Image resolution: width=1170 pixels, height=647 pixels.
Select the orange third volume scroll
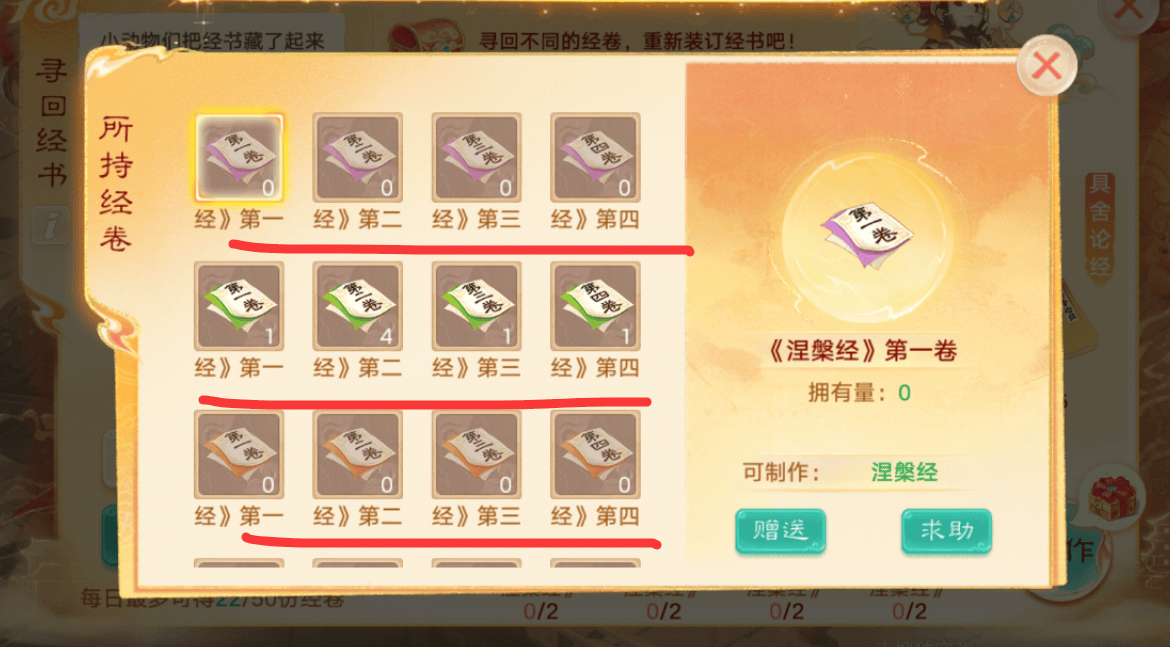476,454
